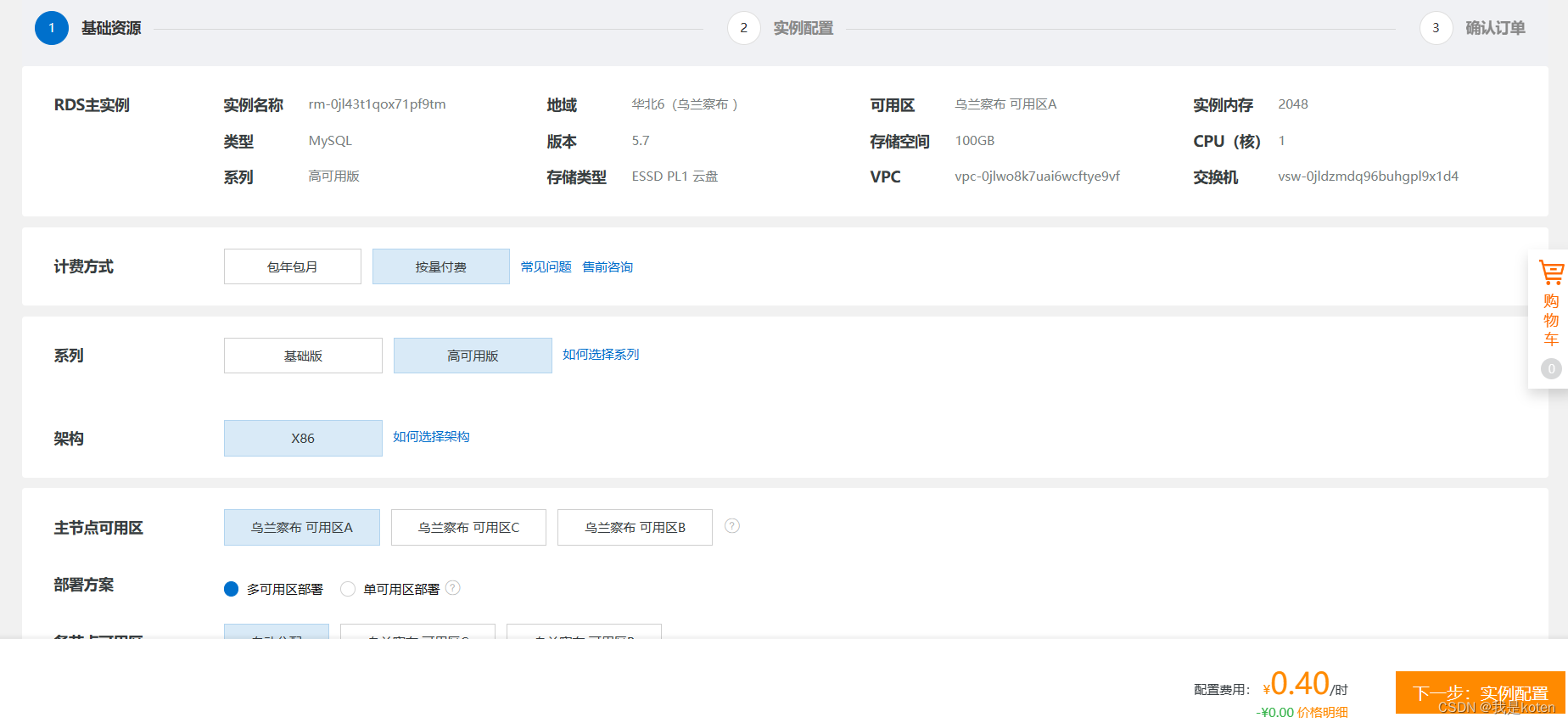This screenshot has width=1568, height=723.
Task: Click version value 5.7
Action: coord(640,141)
